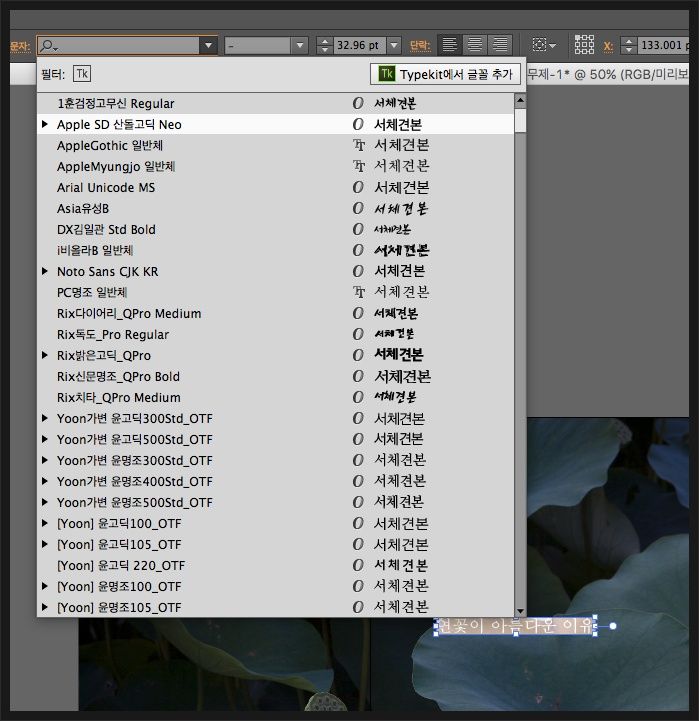Click the X coordinate stepper
This screenshot has width=699, height=721.
[629, 46]
